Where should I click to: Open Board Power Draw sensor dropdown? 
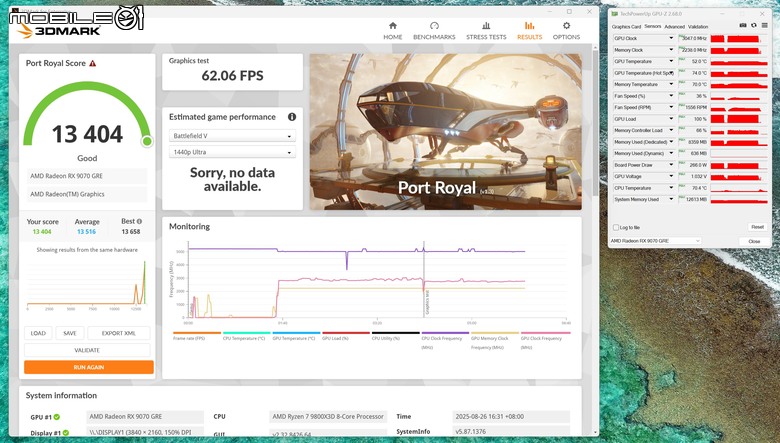pos(671,165)
